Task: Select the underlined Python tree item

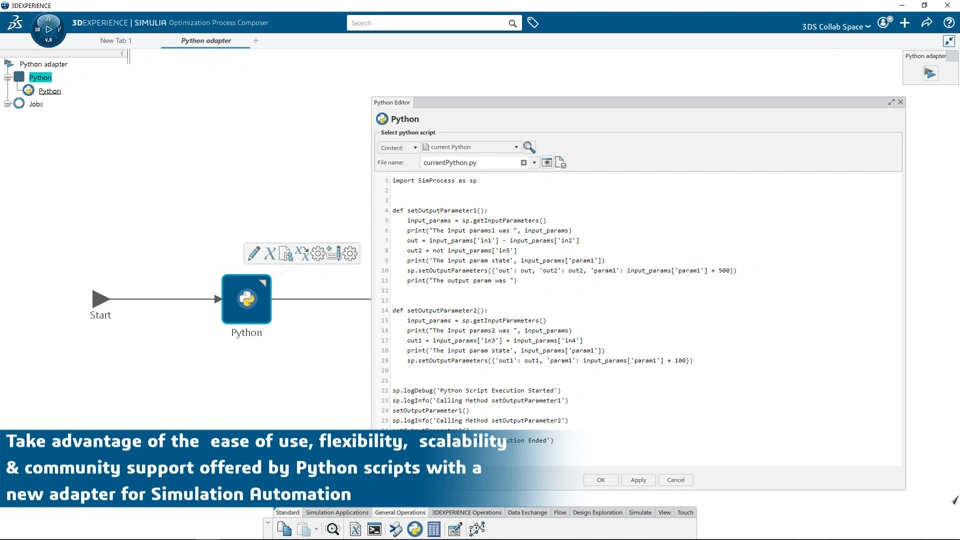Action: (x=50, y=91)
